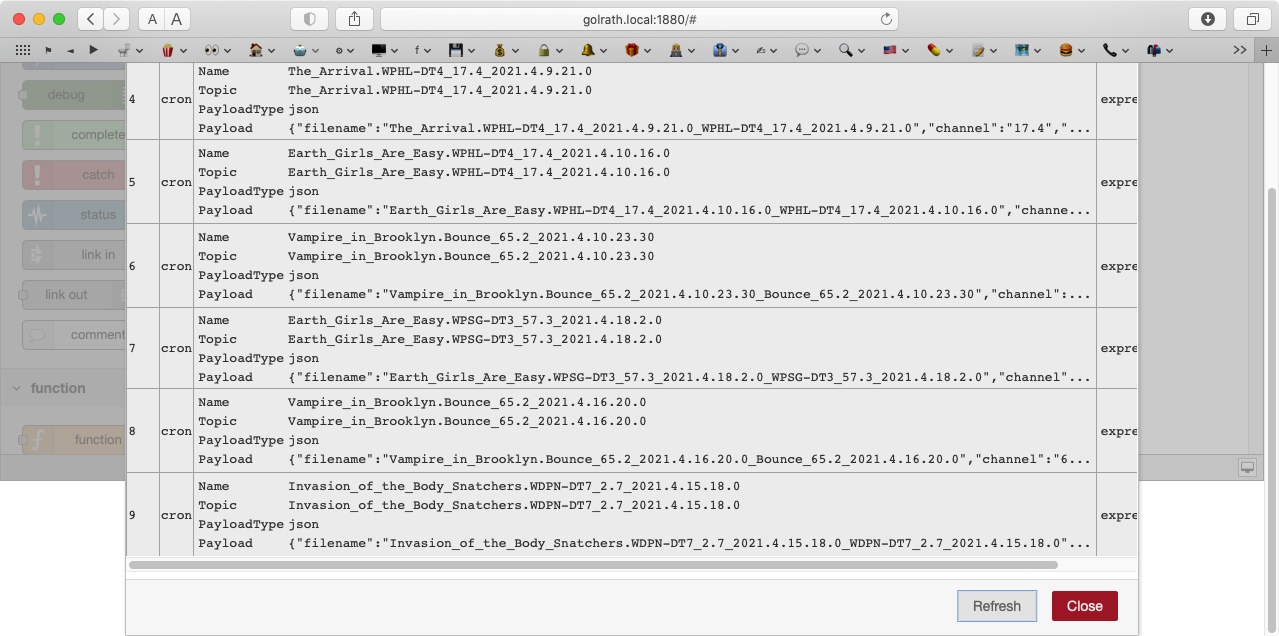Click the Share icon in the browser toolbar
The height and width of the screenshot is (636, 1279).
pos(355,17)
